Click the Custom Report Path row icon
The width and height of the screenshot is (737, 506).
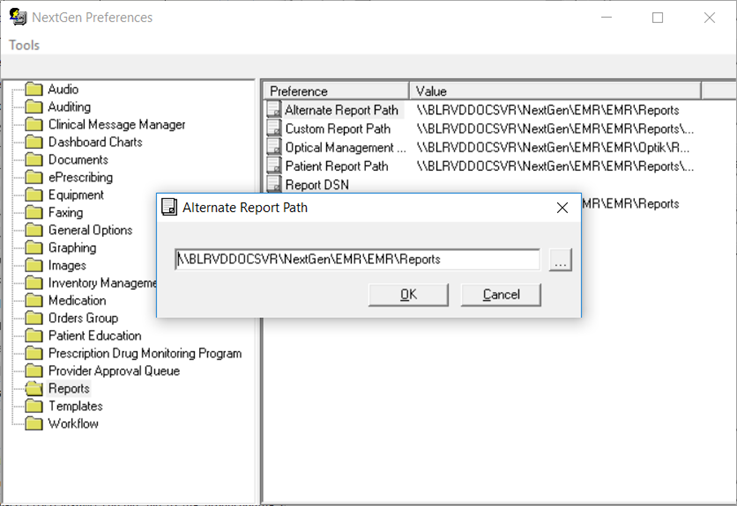(x=274, y=128)
